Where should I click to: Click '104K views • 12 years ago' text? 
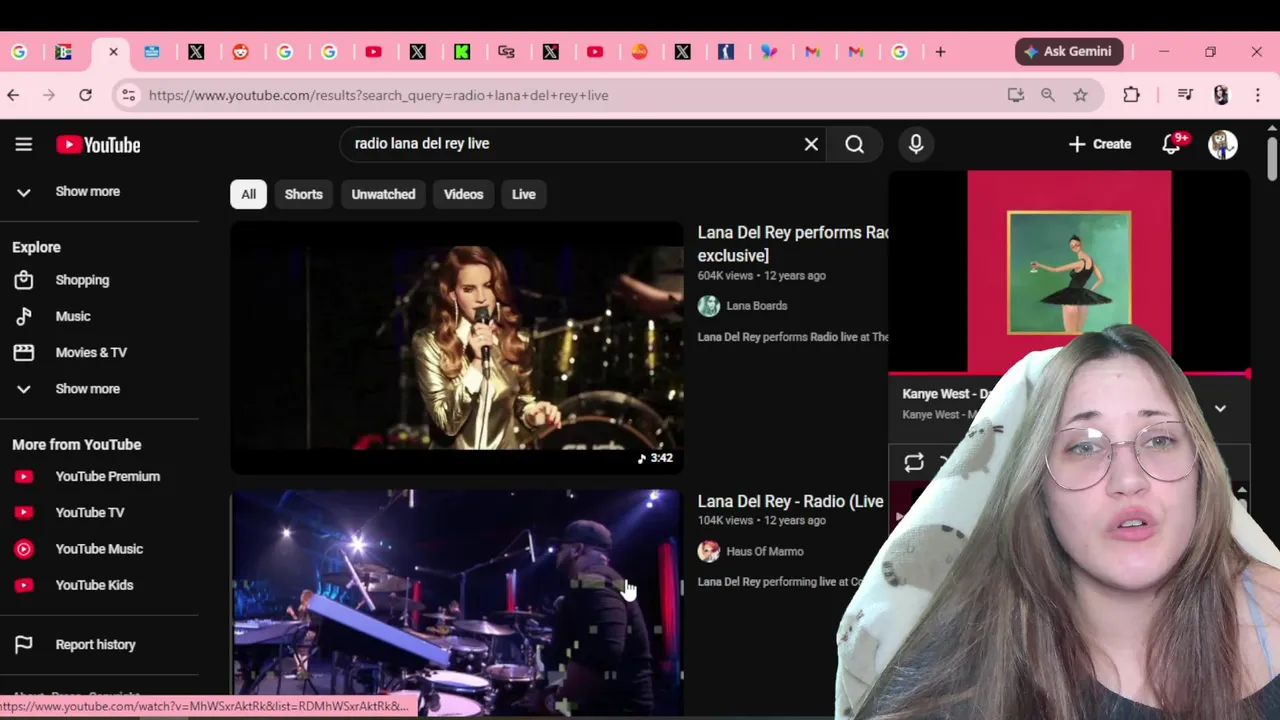pyautogui.click(x=762, y=520)
